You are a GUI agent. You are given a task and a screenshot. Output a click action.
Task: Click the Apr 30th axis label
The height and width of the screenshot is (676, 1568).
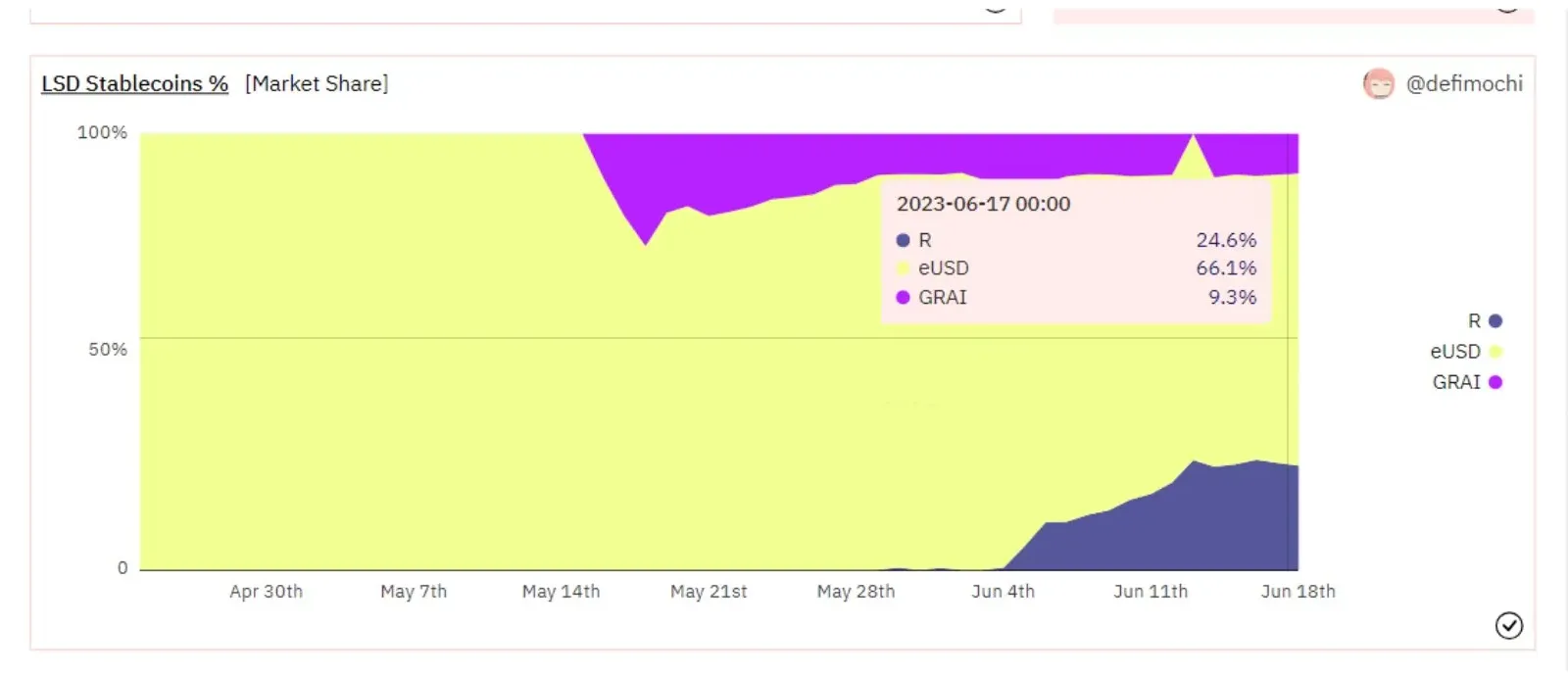[266, 591]
